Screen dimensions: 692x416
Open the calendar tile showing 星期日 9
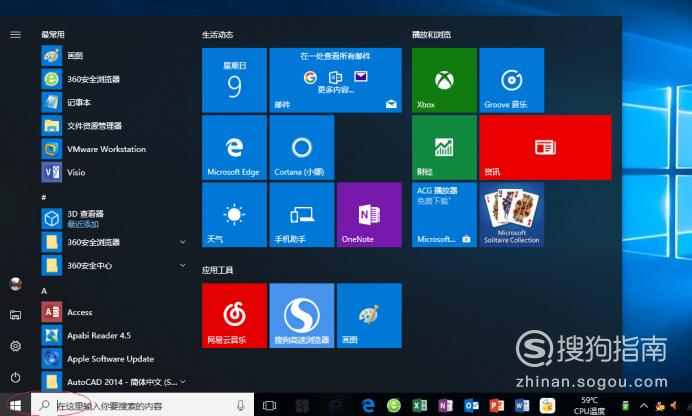[234, 80]
